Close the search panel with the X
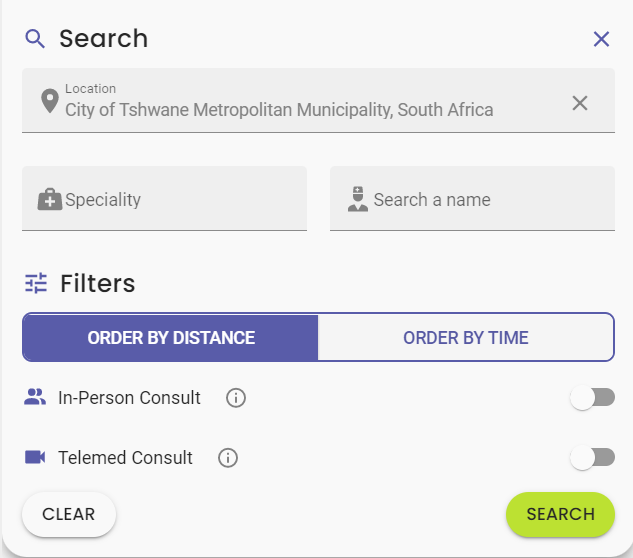The width and height of the screenshot is (633, 558). [601, 39]
